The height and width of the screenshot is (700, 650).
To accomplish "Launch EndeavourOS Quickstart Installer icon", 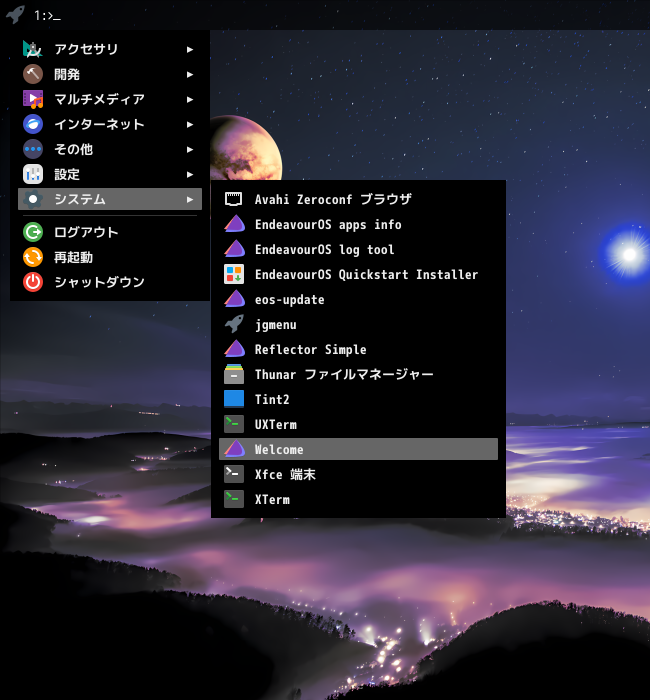I will [x=233, y=274].
